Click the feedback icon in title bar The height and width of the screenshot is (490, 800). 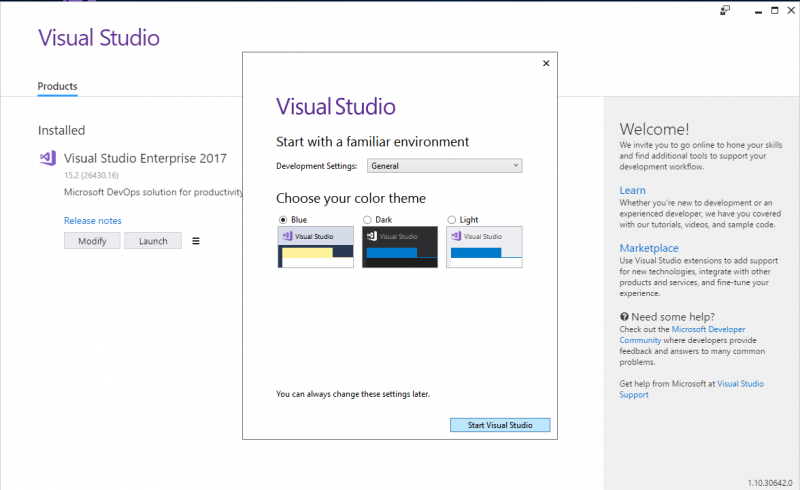point(724,10)
